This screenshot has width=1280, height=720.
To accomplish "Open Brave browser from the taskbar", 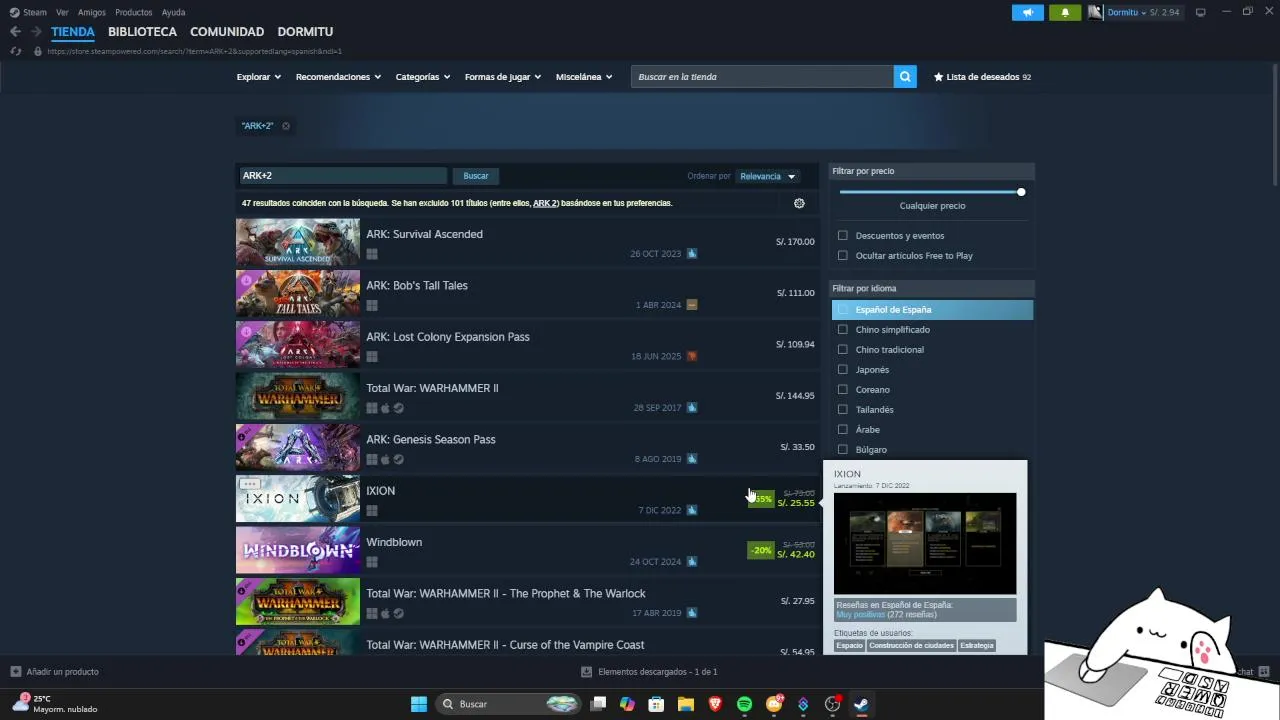I will [x=715, y=704].
